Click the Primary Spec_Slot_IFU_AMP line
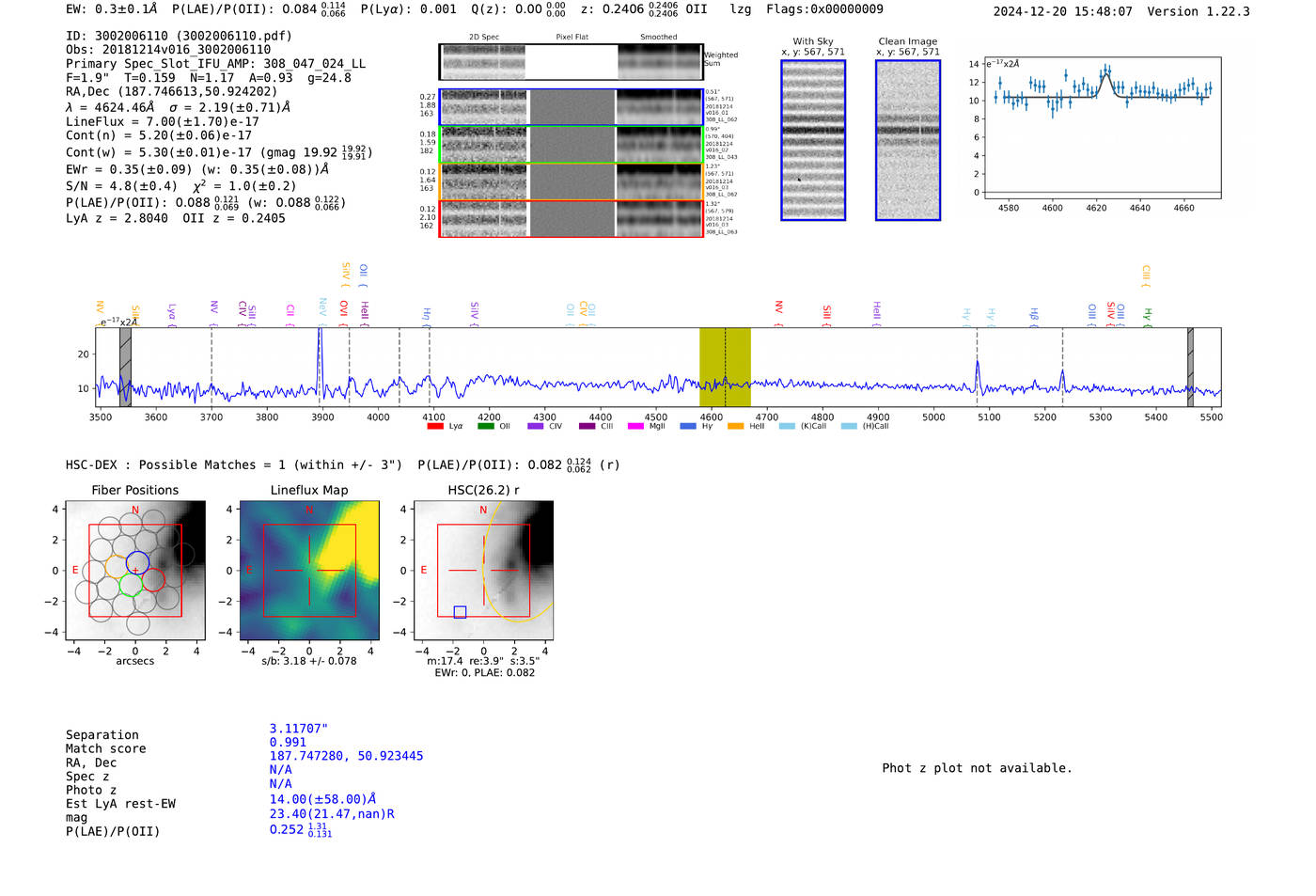 [215, 64]
